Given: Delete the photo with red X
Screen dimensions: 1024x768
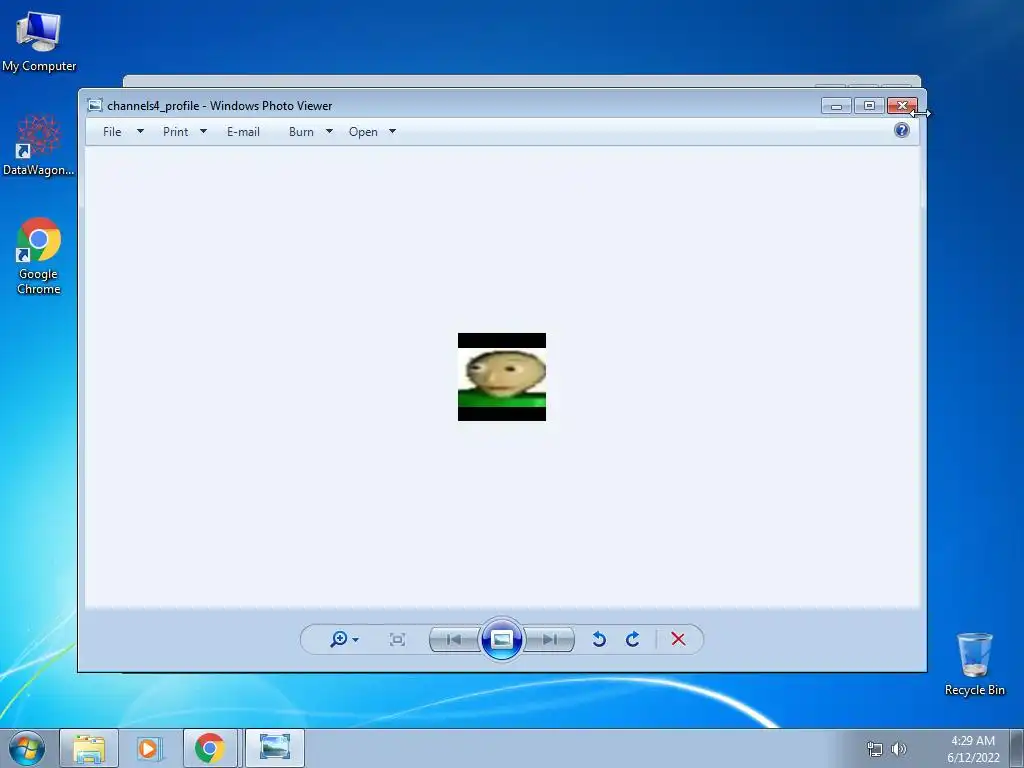Looking at the screenshot, I should tap(679, 639).
